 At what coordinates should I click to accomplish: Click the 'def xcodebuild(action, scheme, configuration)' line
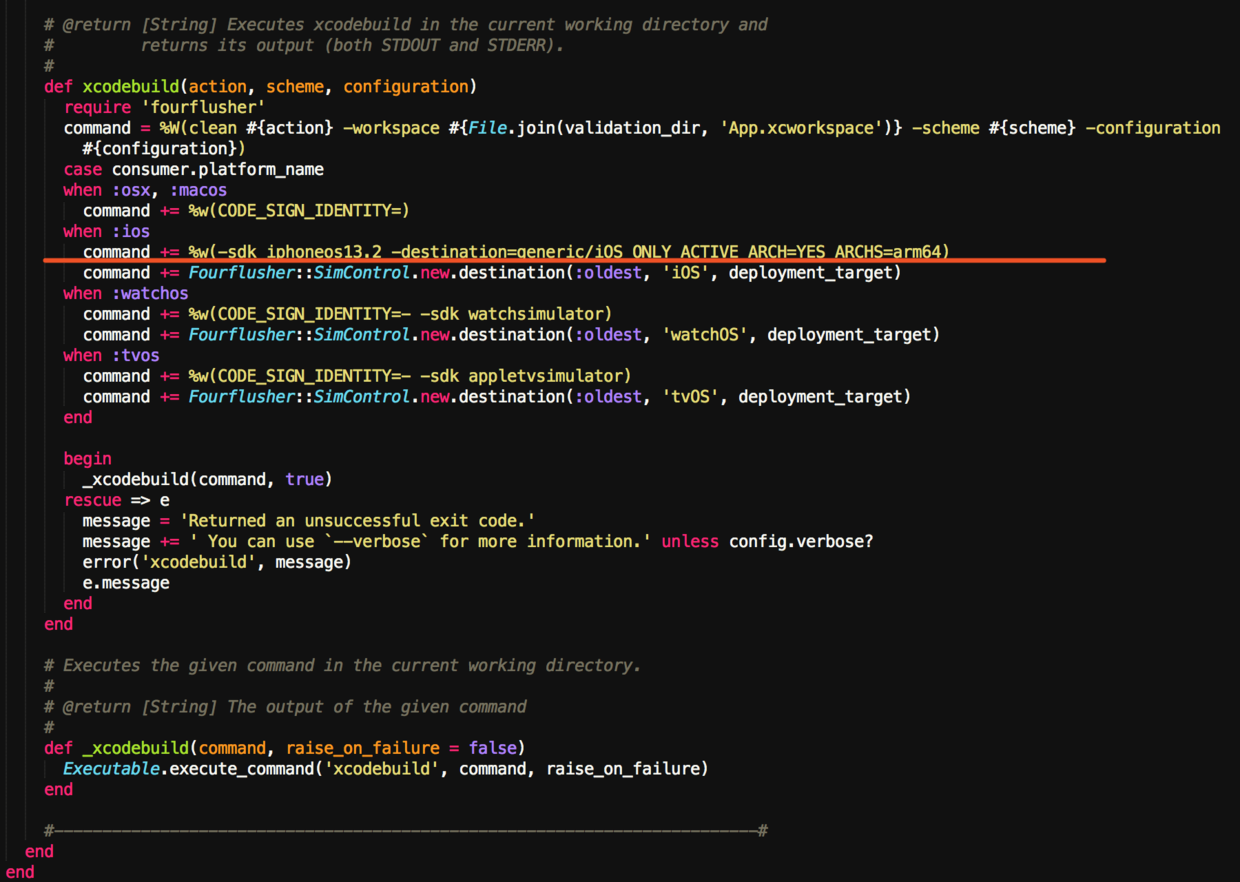(260, 87)
